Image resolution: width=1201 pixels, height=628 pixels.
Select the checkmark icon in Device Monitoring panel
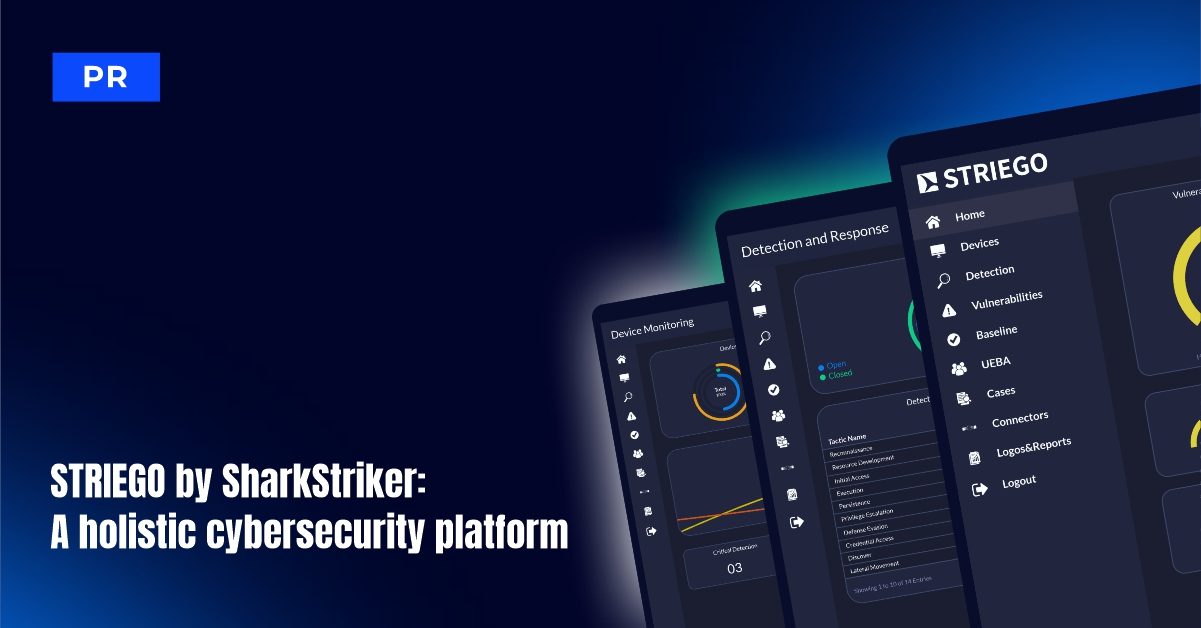635,435
